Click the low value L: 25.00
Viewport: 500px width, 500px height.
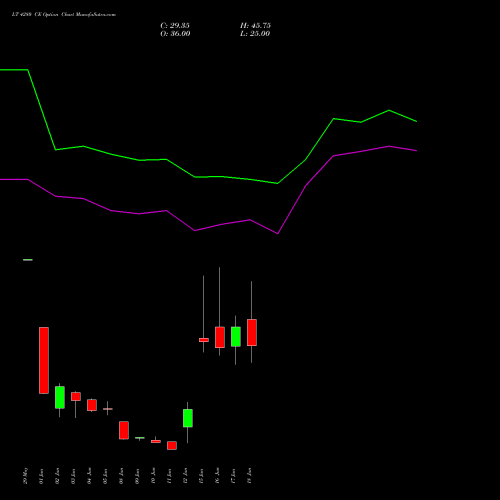pyautogui.click(x=255, y=34)
